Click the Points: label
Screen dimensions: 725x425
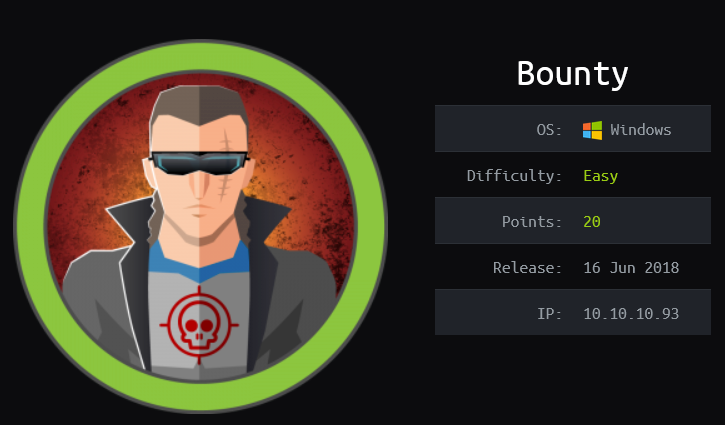[x=532, y=222]
